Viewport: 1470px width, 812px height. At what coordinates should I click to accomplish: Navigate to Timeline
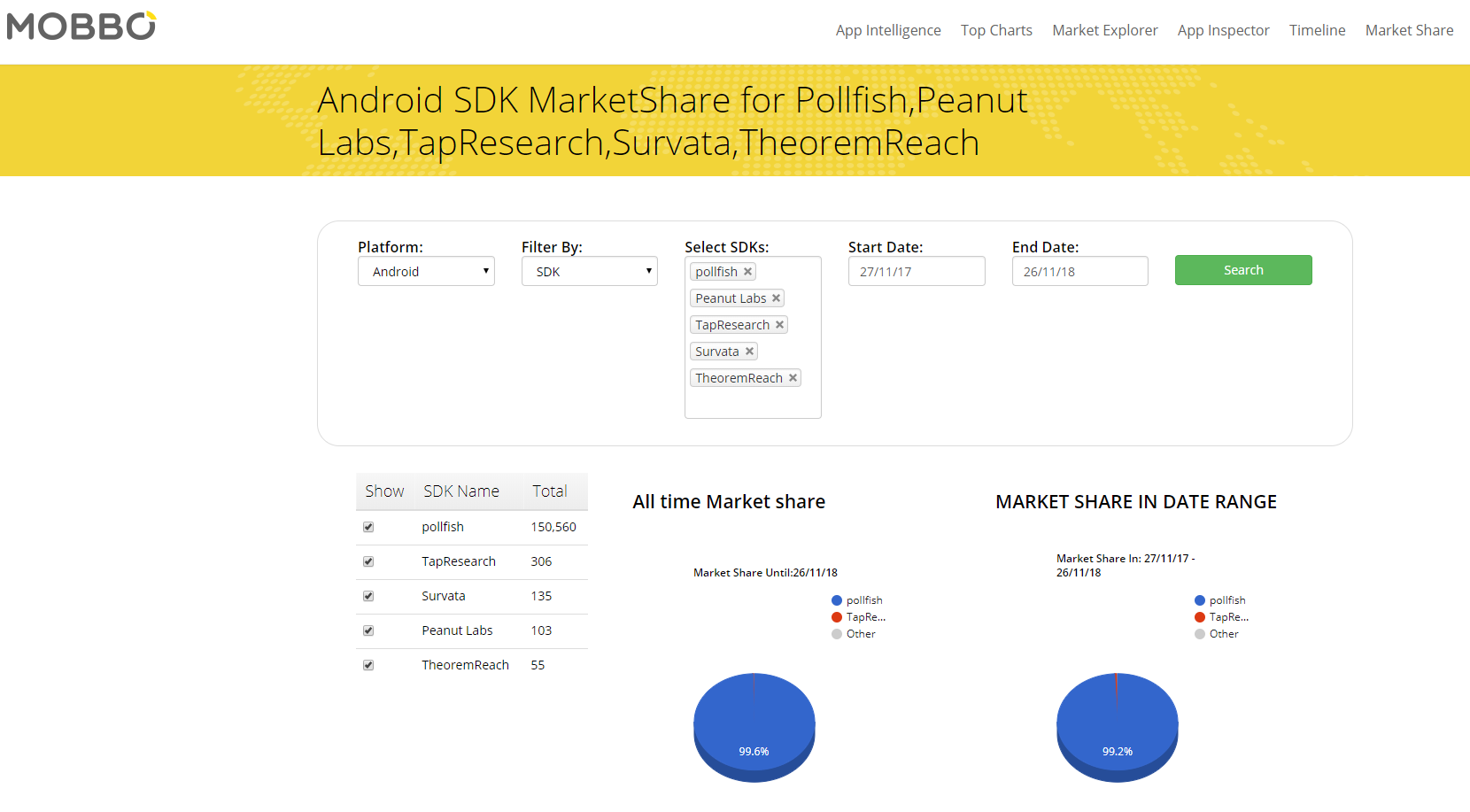(1317, 30)
